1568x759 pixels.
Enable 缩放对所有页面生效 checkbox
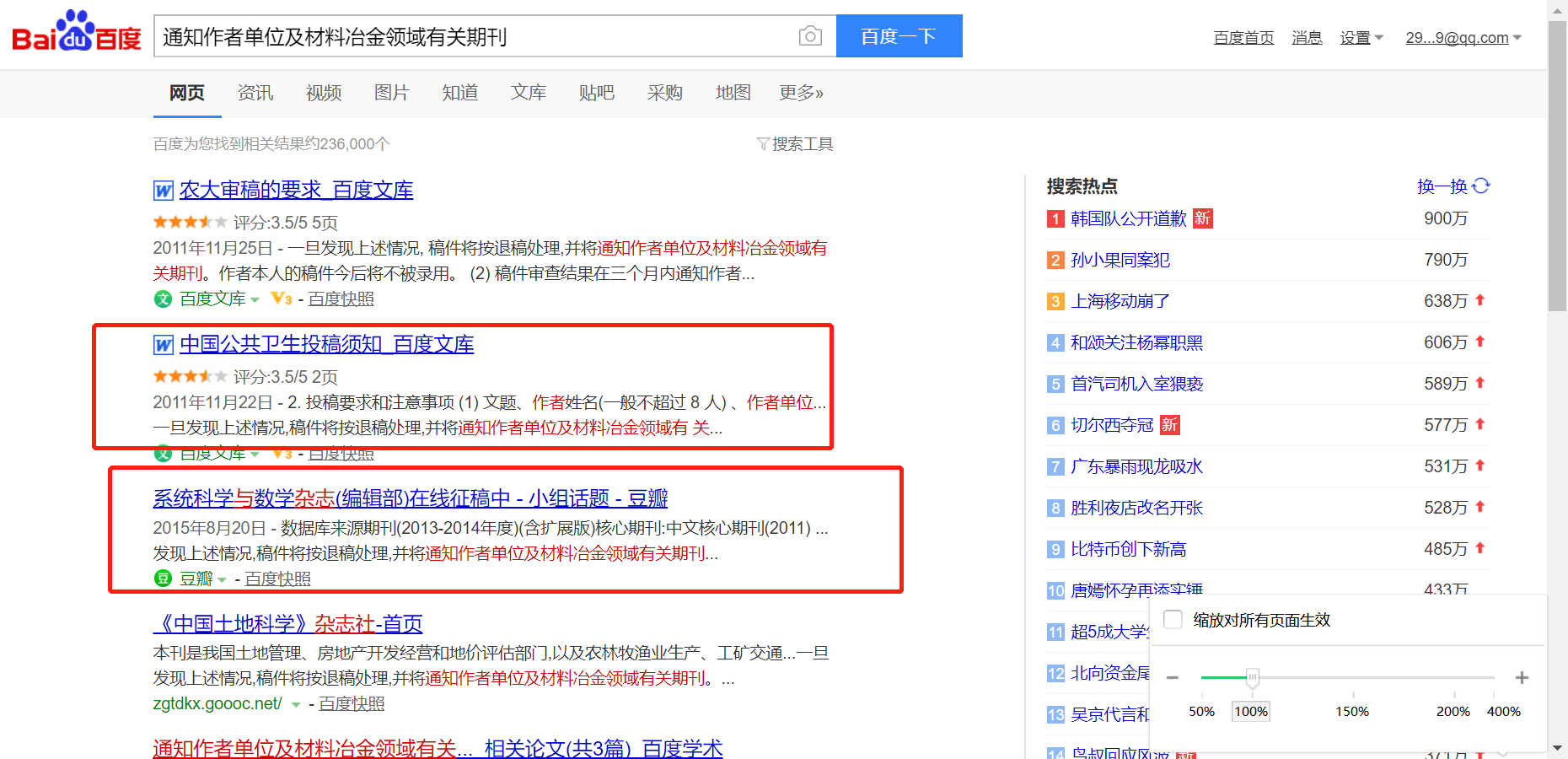1173,620
